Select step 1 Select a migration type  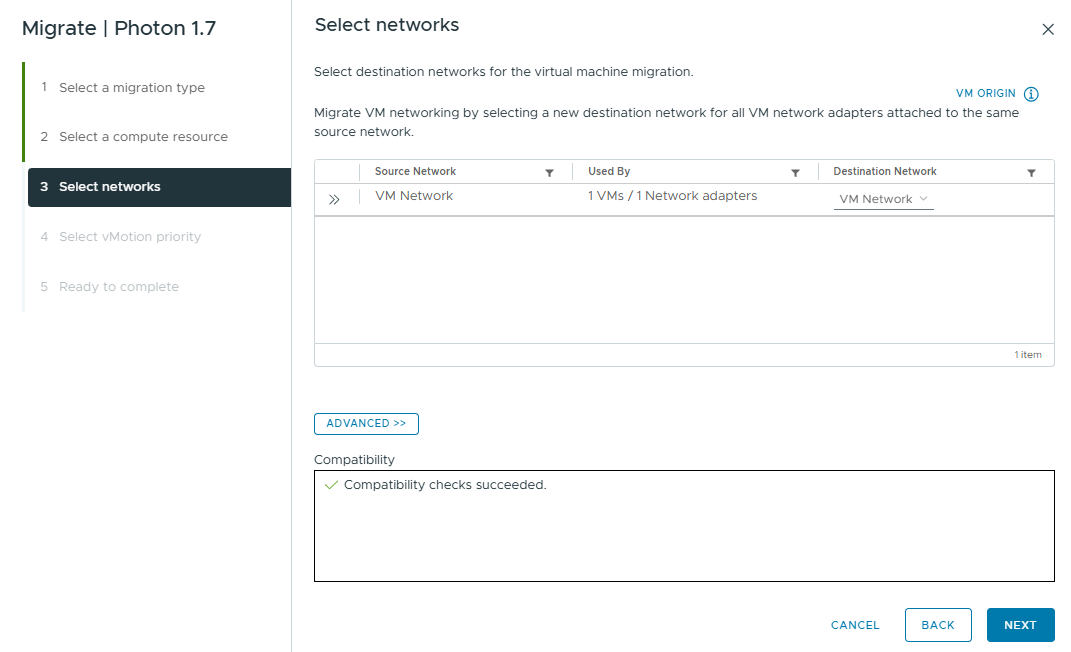coord(131,87)
